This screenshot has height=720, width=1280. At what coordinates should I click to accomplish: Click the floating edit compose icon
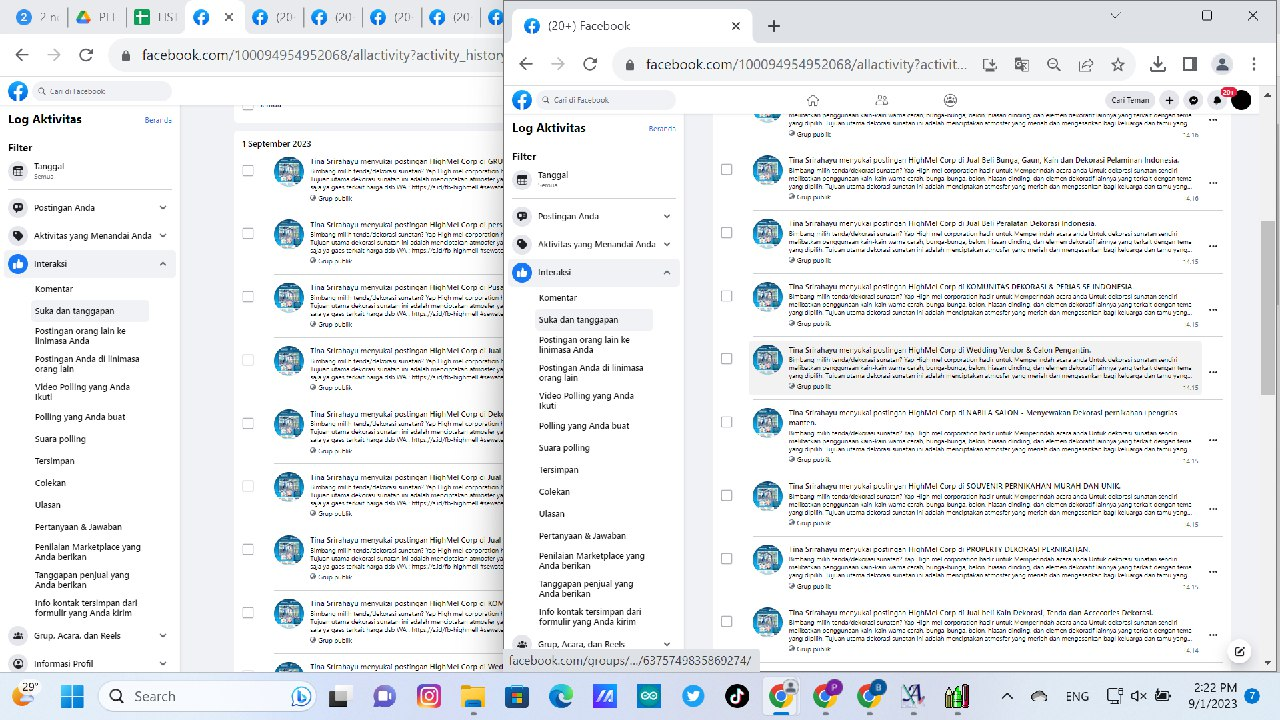tap(1239, 651)
